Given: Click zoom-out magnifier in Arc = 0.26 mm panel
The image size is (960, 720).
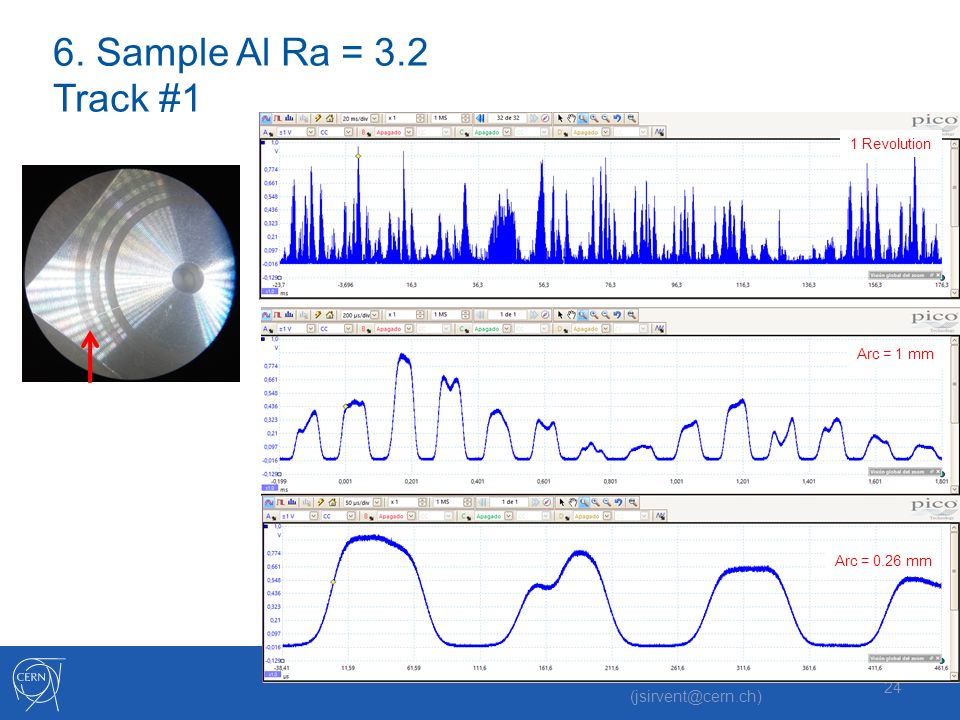Looking at the screenshot, I should point(607,502).
